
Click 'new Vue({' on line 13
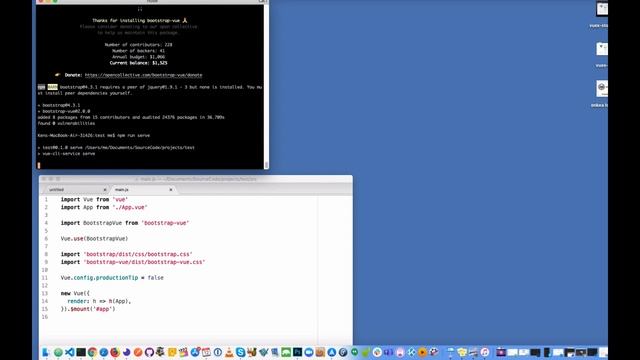[x=75, y=293]
